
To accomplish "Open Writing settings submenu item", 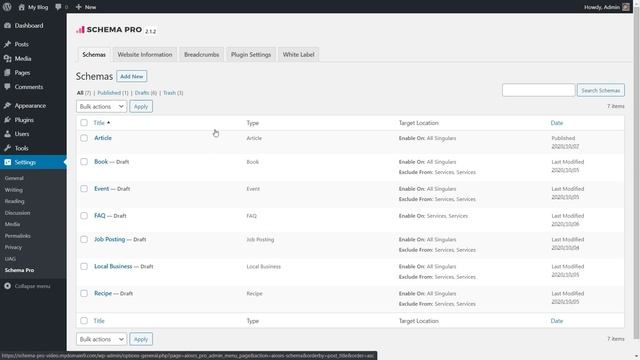I will (13, 190).
